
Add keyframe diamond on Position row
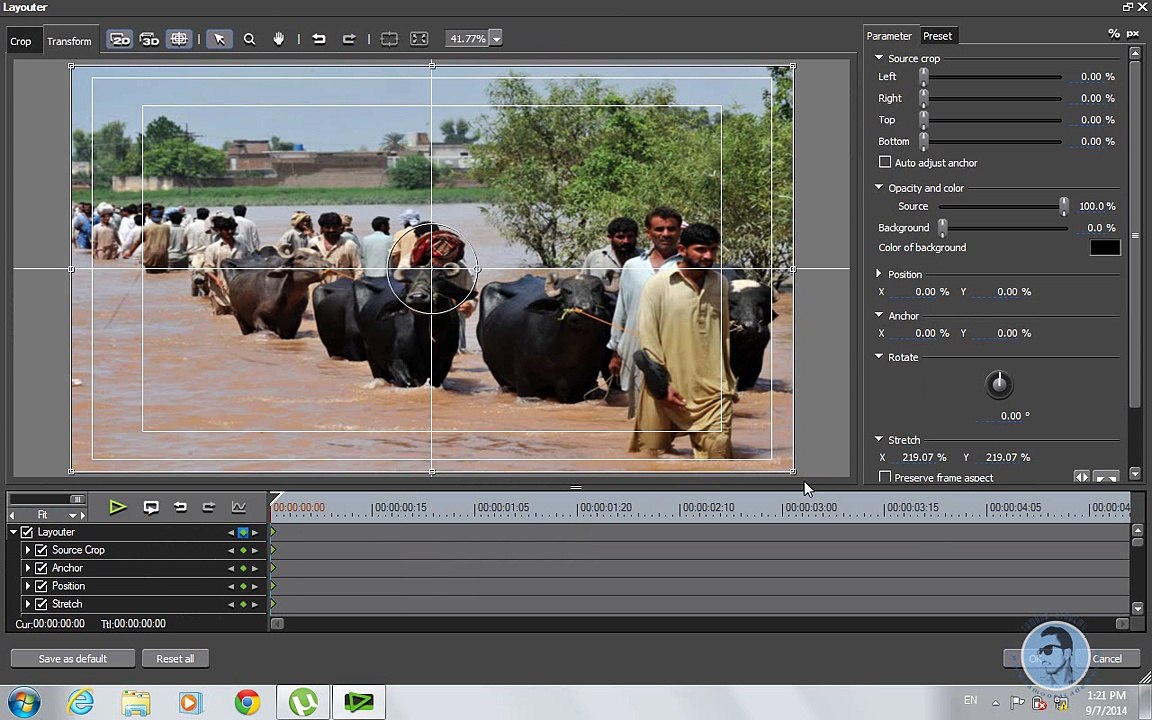click(243, 586)
